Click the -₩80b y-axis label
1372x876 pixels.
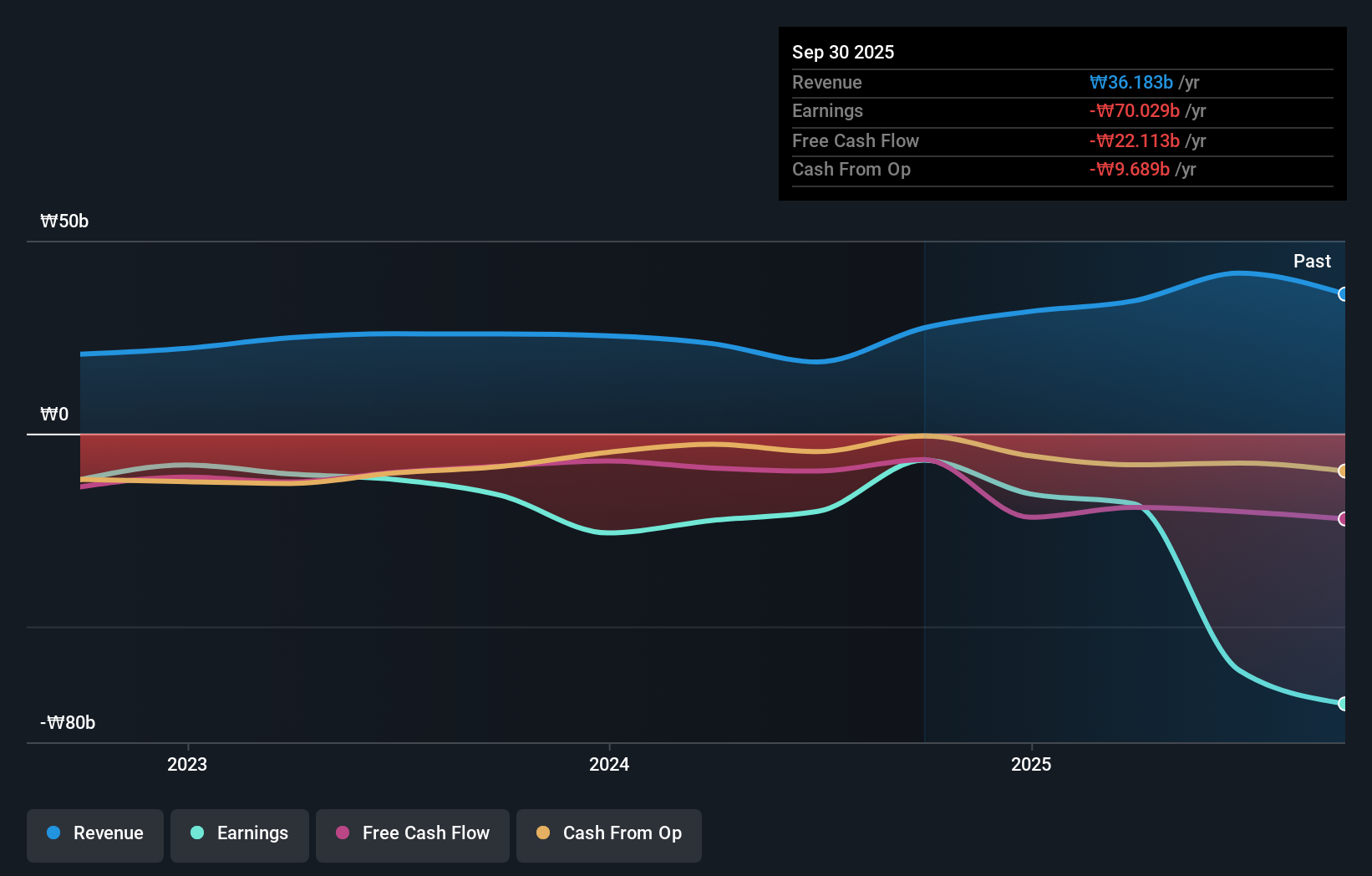68,723
